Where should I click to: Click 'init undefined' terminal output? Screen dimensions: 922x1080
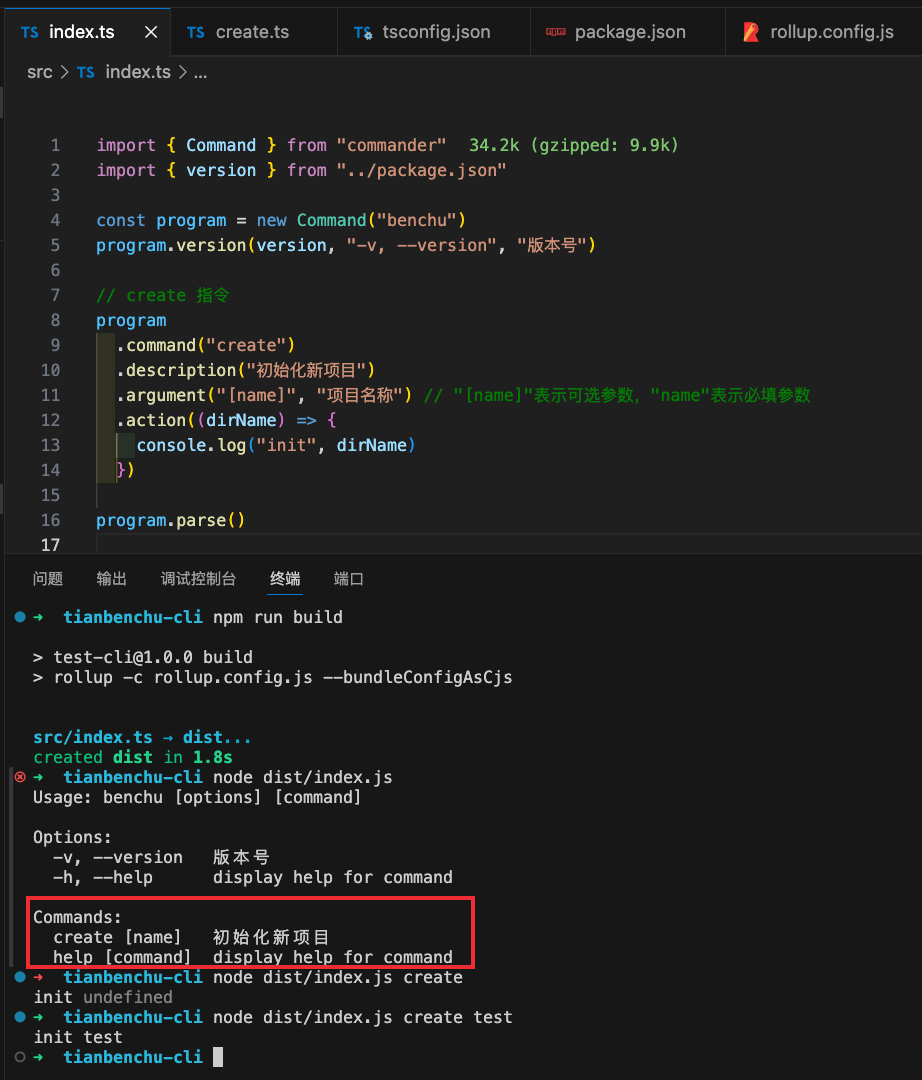[x=103, y=997]
